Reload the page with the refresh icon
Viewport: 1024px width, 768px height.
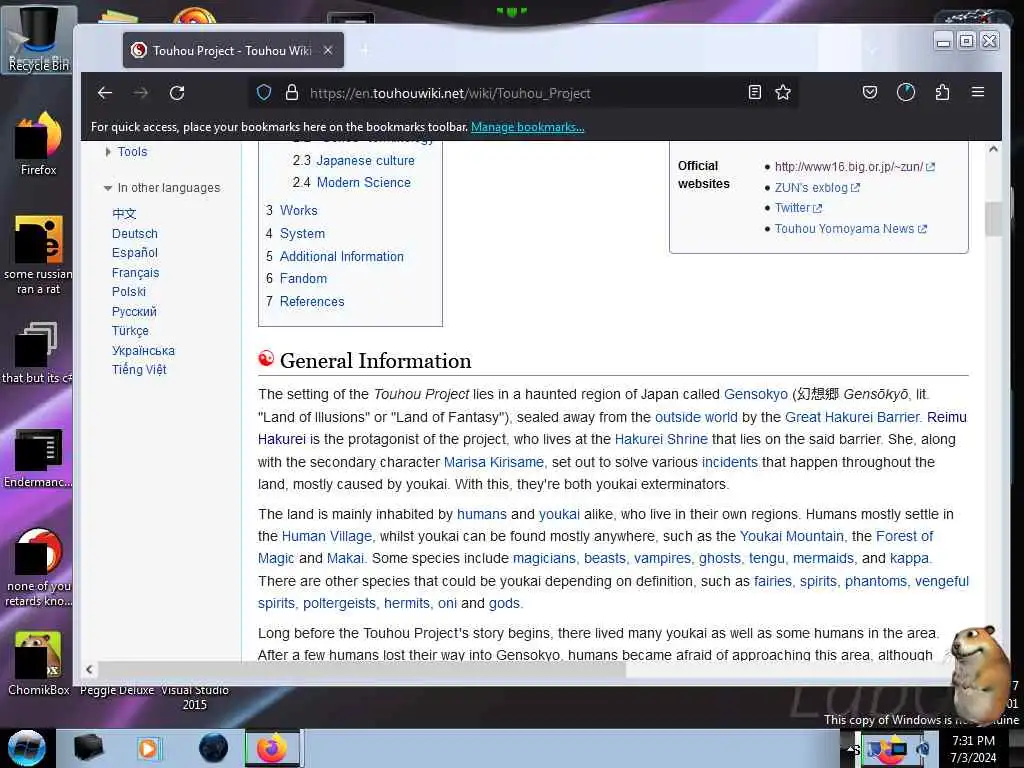177,93
